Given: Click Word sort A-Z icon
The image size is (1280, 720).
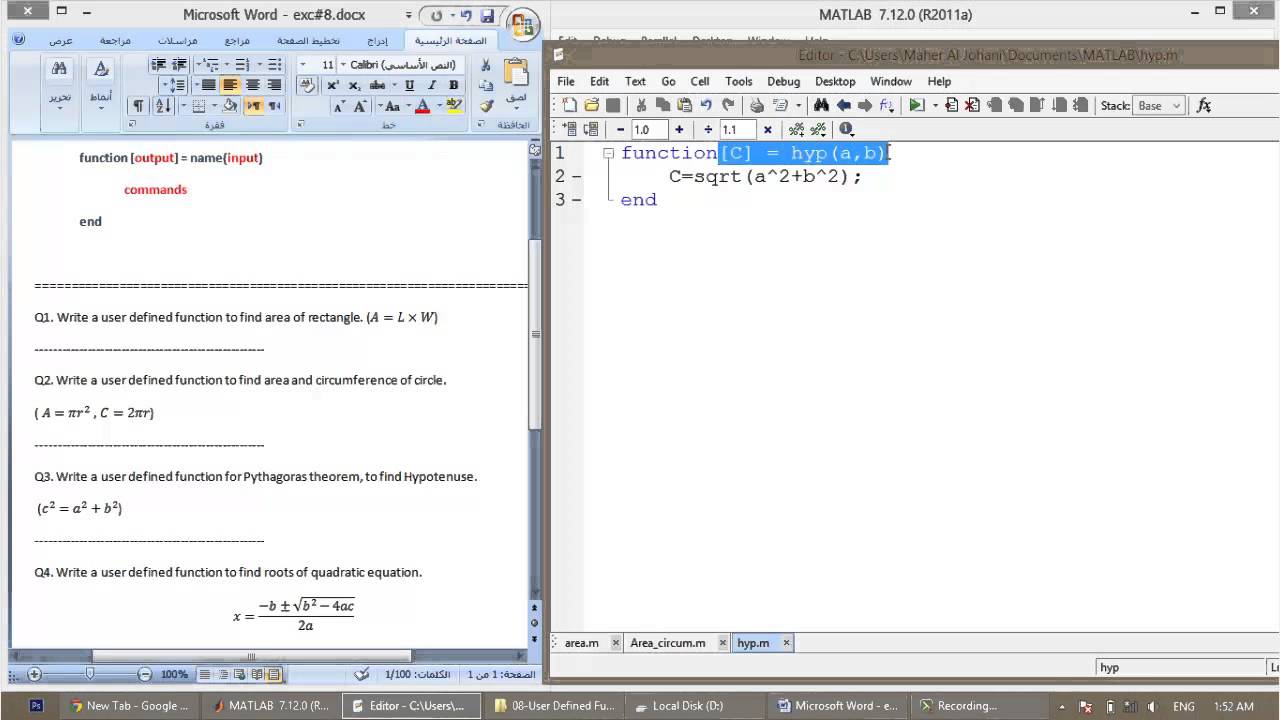Looking at the screenshot, I should [164, 105].
